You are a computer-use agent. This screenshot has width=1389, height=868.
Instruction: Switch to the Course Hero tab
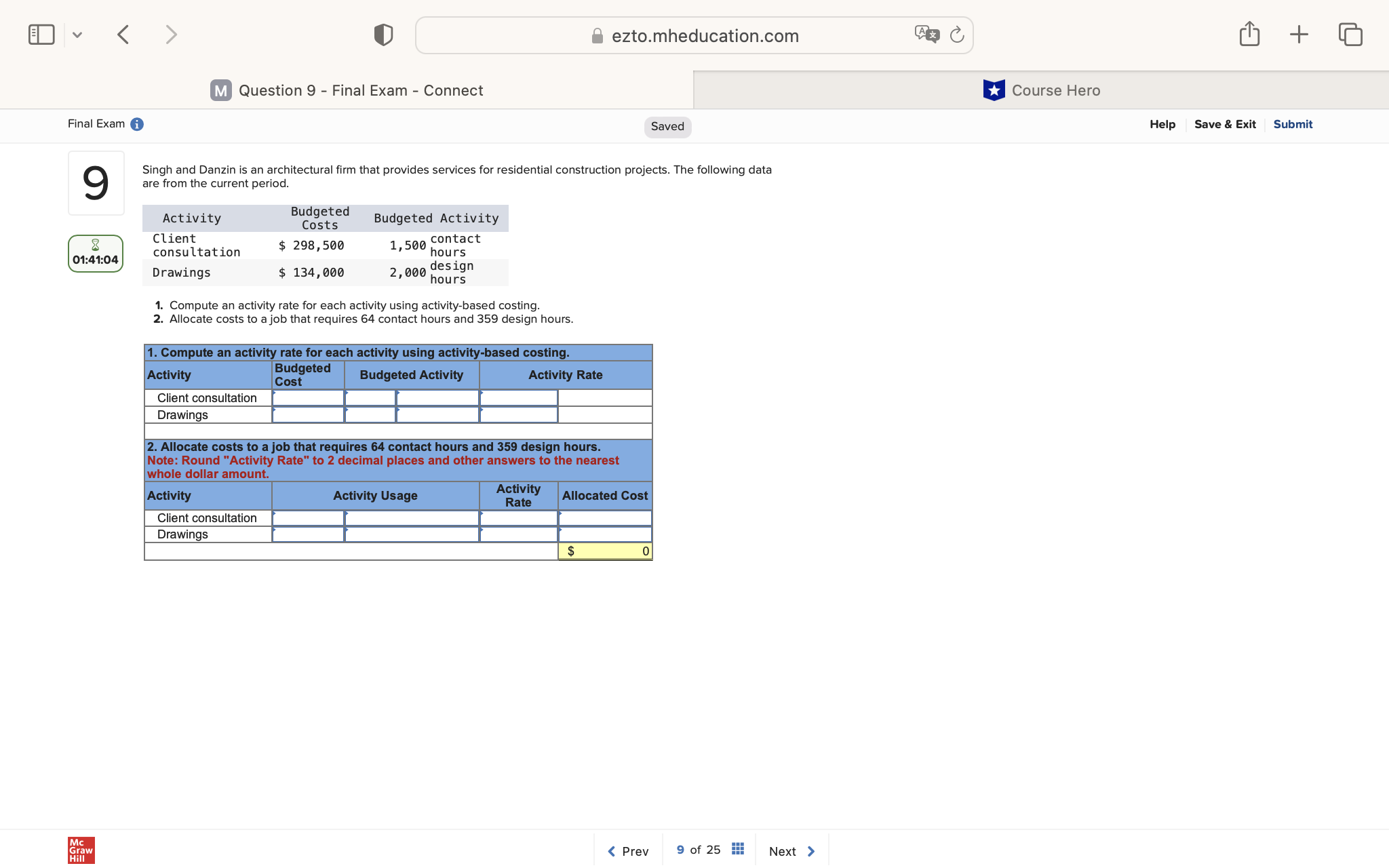point(1042,90)
